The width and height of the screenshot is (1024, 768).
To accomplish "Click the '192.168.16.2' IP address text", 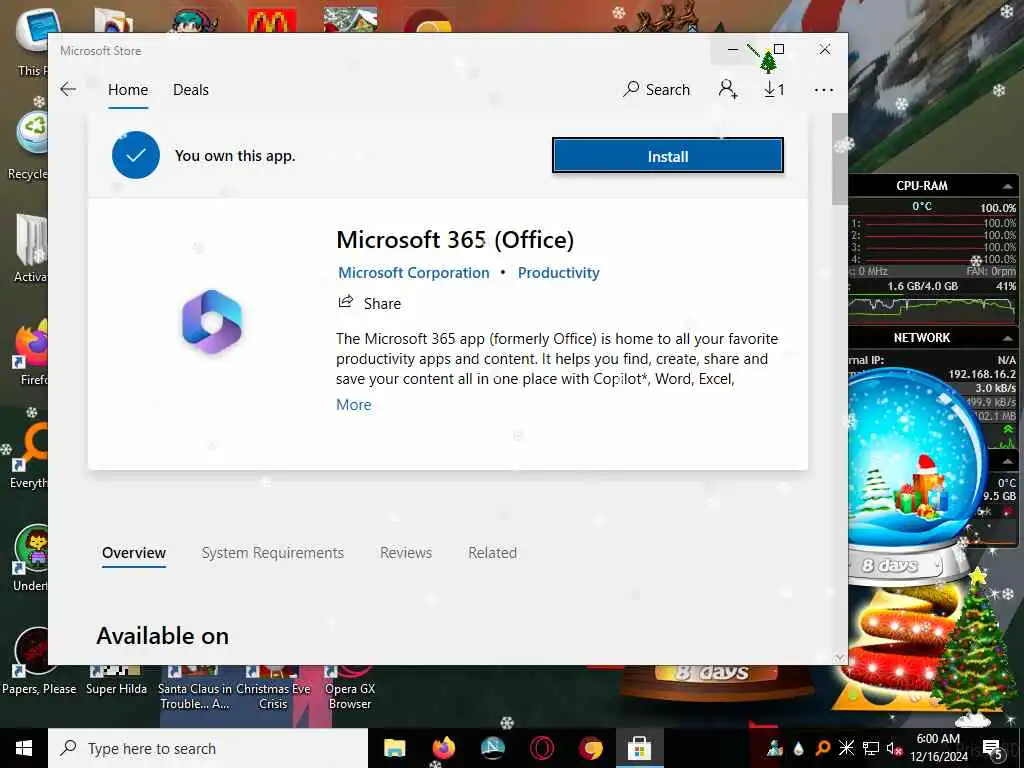I will coord(982,374).
